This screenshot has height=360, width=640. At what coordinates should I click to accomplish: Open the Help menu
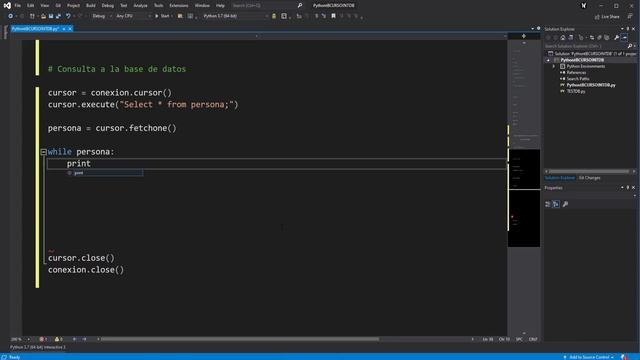[220, 6]
